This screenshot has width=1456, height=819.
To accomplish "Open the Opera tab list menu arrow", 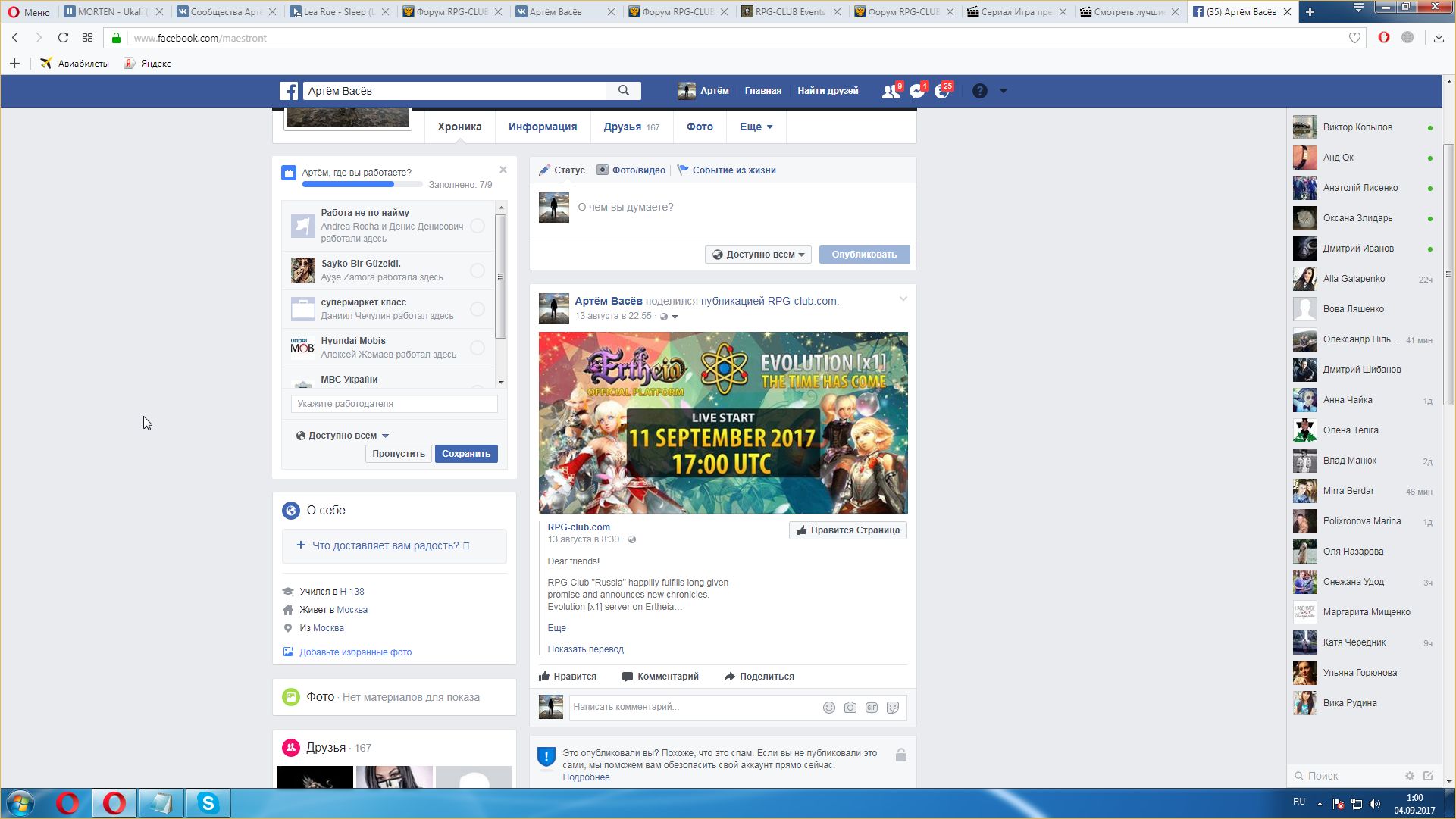I will [1358, 8].
